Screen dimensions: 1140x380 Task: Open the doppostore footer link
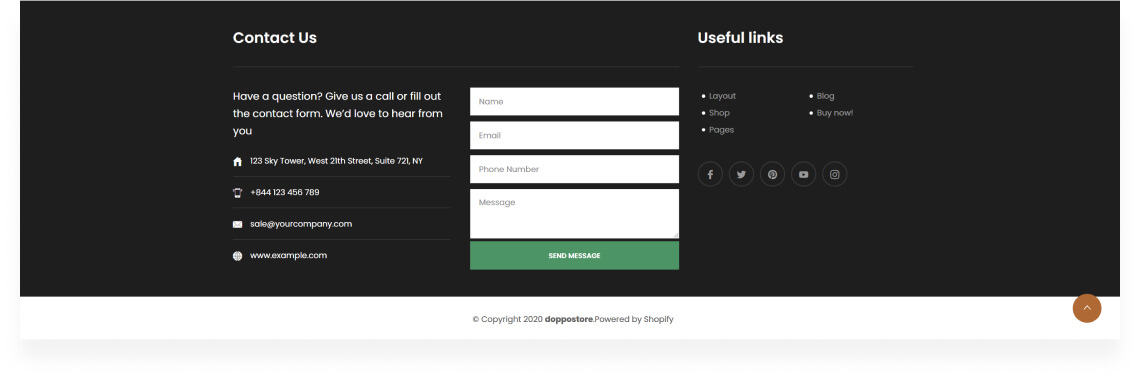coord(569,319)
